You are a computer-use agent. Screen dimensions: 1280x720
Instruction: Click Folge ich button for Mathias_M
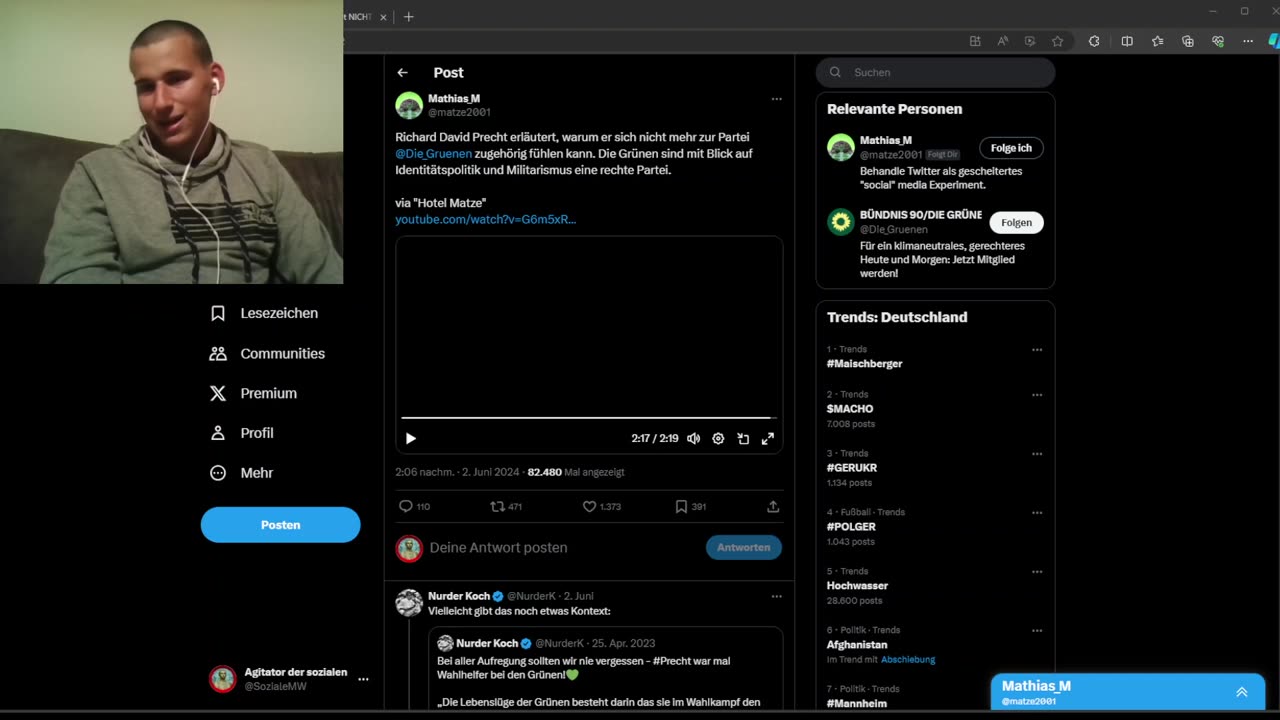(1011, 148)
